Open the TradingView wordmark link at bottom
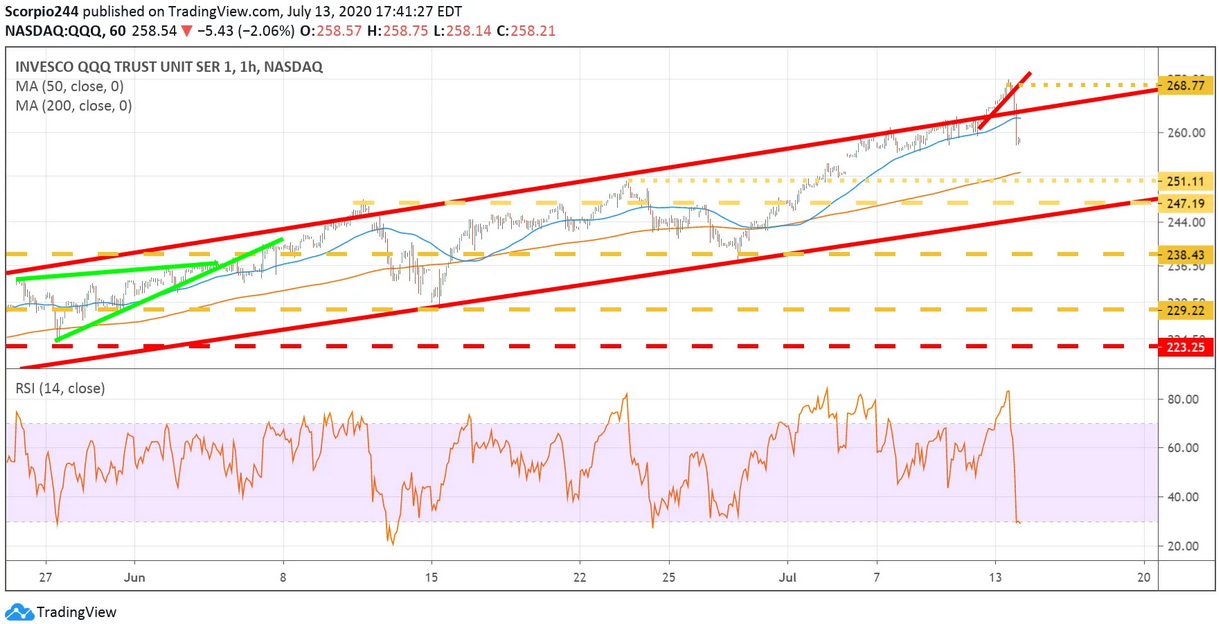 coord(76,612)
